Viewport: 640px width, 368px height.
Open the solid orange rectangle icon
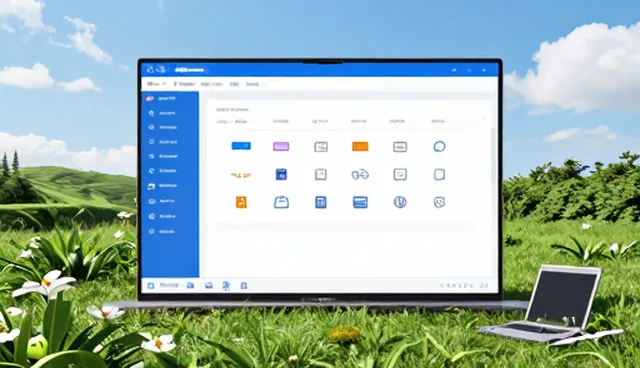coord(360,146)
